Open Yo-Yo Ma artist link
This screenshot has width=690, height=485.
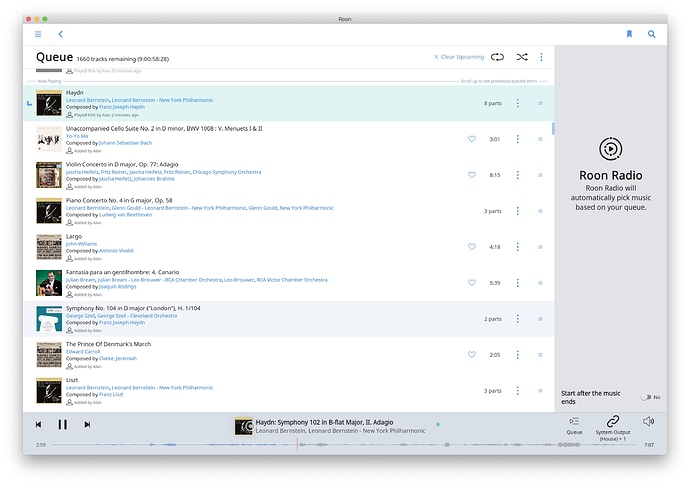coord(77,136)
